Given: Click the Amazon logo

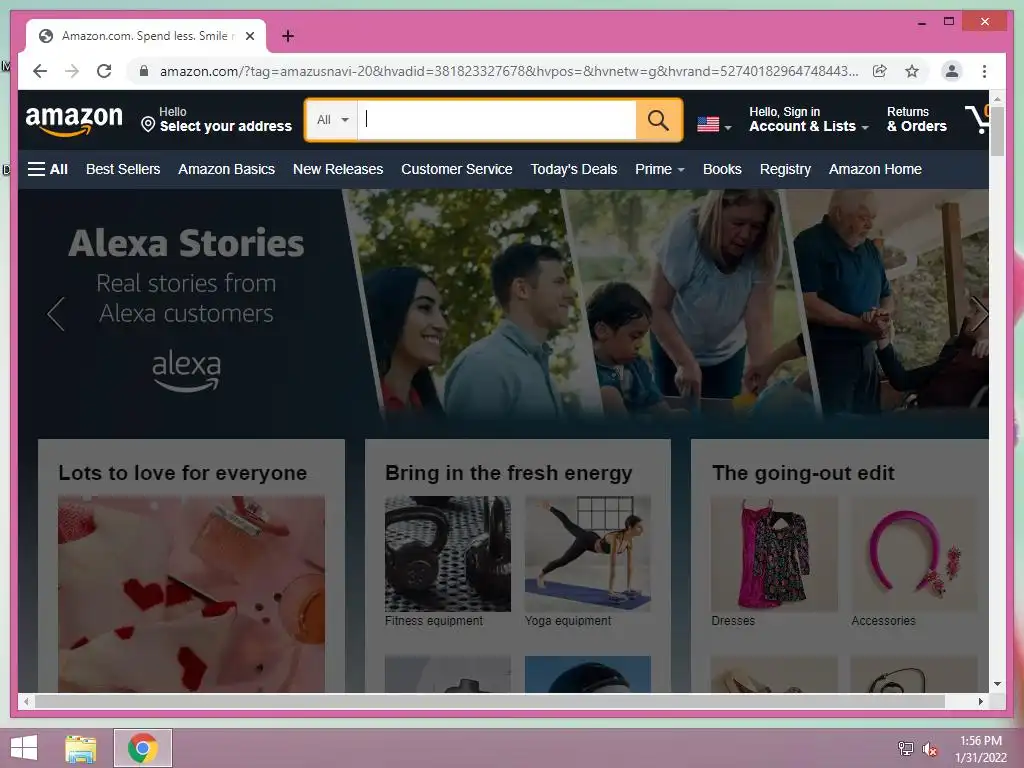Looking at the screenshot, I should [x=74, y=120].
